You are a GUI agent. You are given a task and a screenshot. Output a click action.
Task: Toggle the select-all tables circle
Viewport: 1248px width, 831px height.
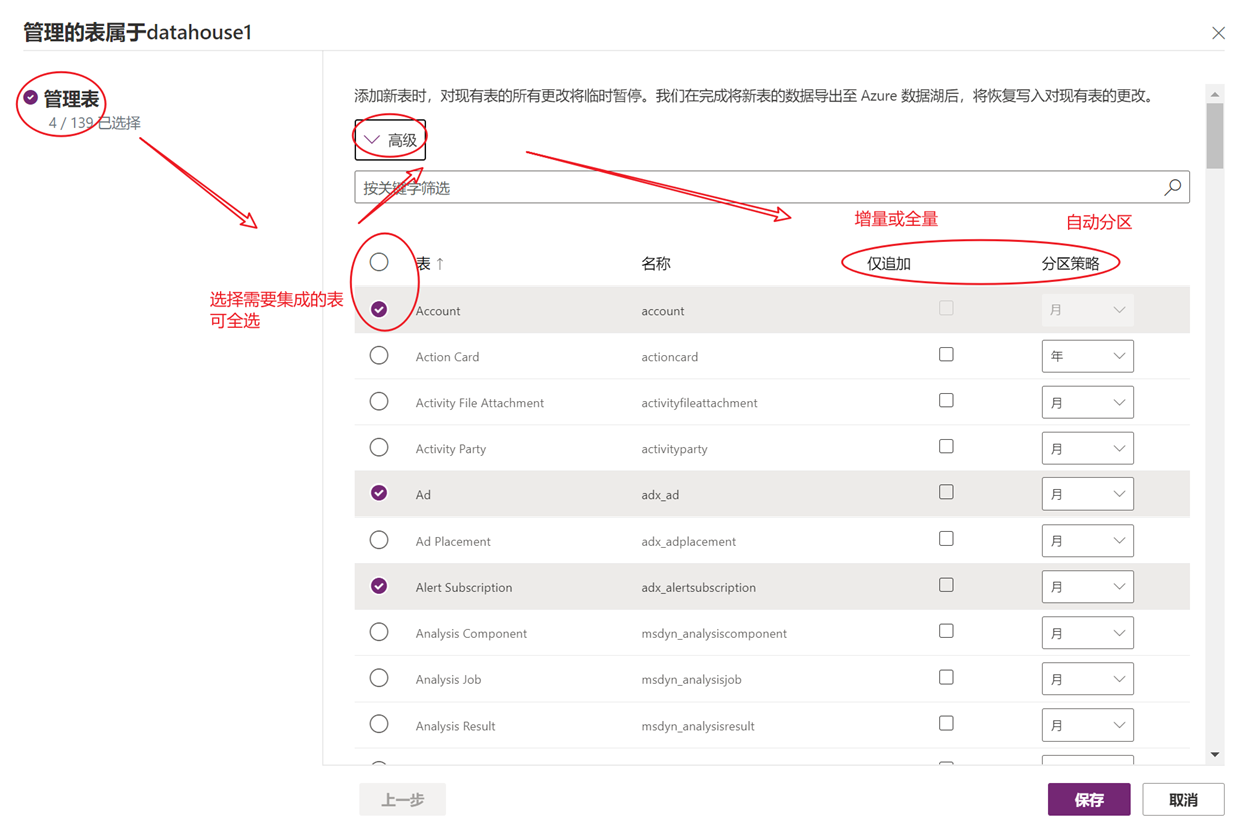379,263
